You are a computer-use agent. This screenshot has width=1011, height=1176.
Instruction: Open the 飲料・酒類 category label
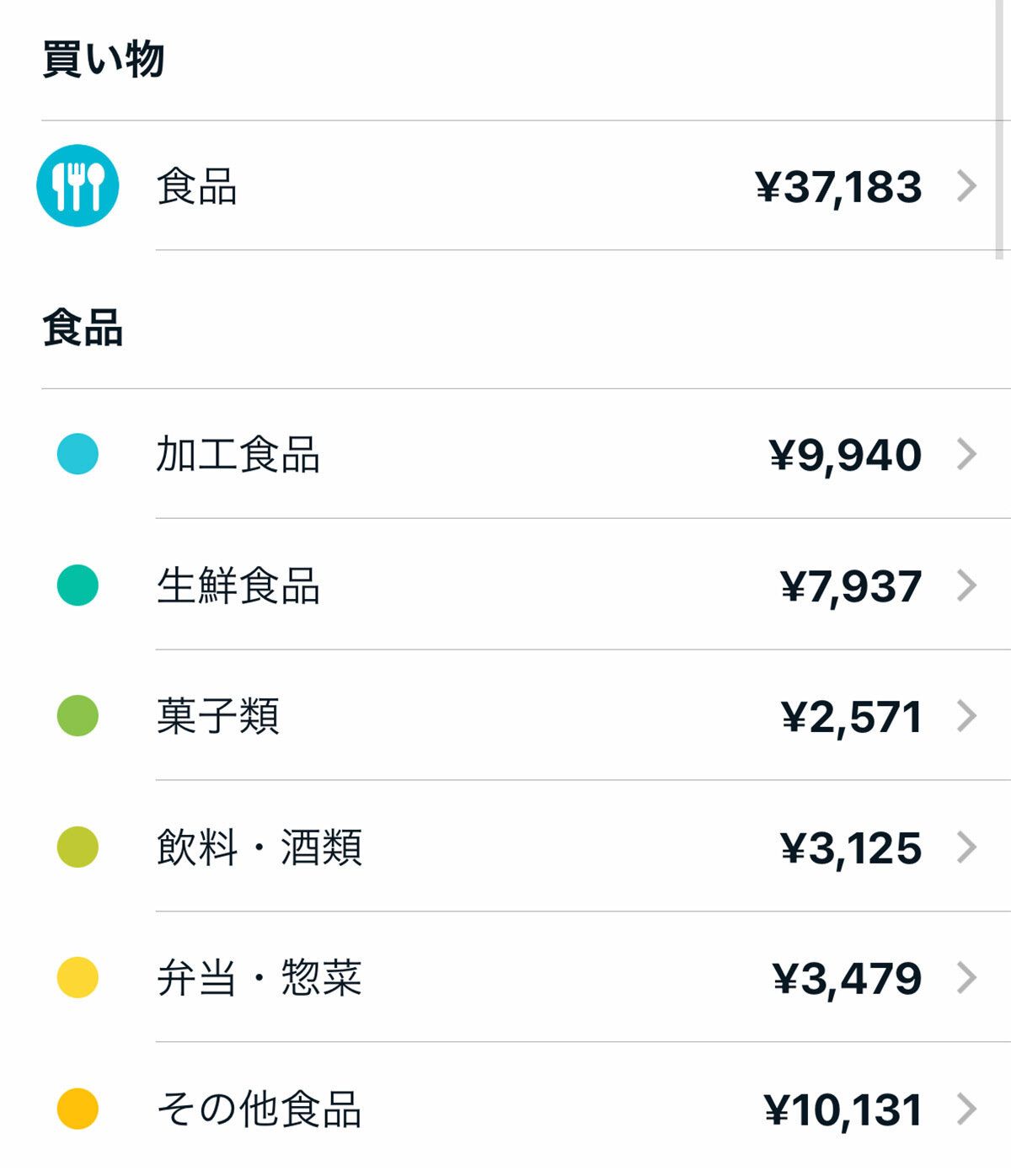coord(259,847)
